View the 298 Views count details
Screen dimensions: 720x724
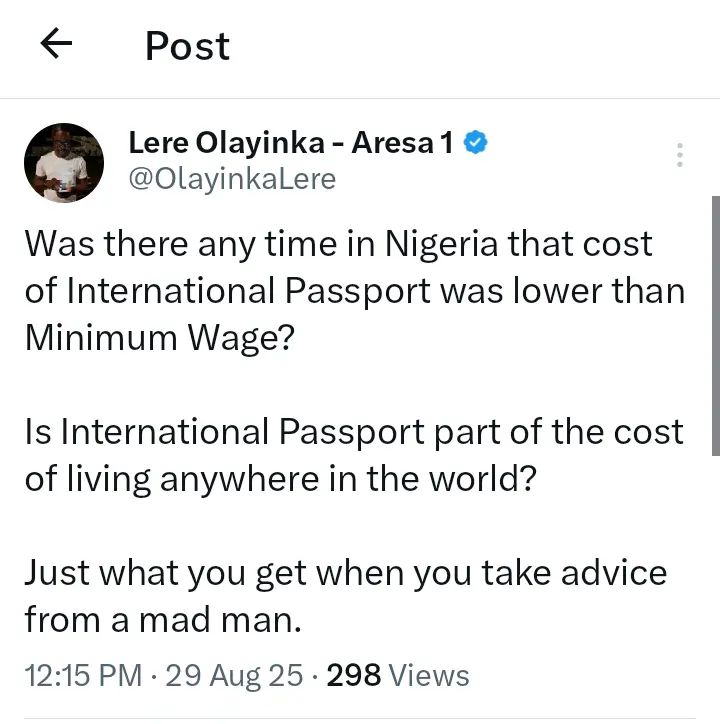point(398,675)
